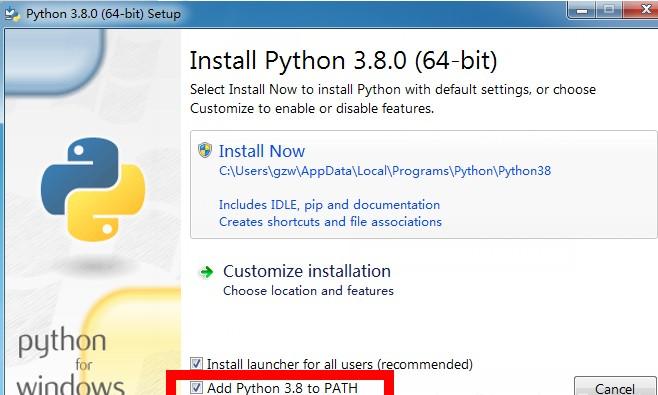The image size is (658, 395).
Task: Click the green arrow next to Customize installation
Action: (206, 272)
